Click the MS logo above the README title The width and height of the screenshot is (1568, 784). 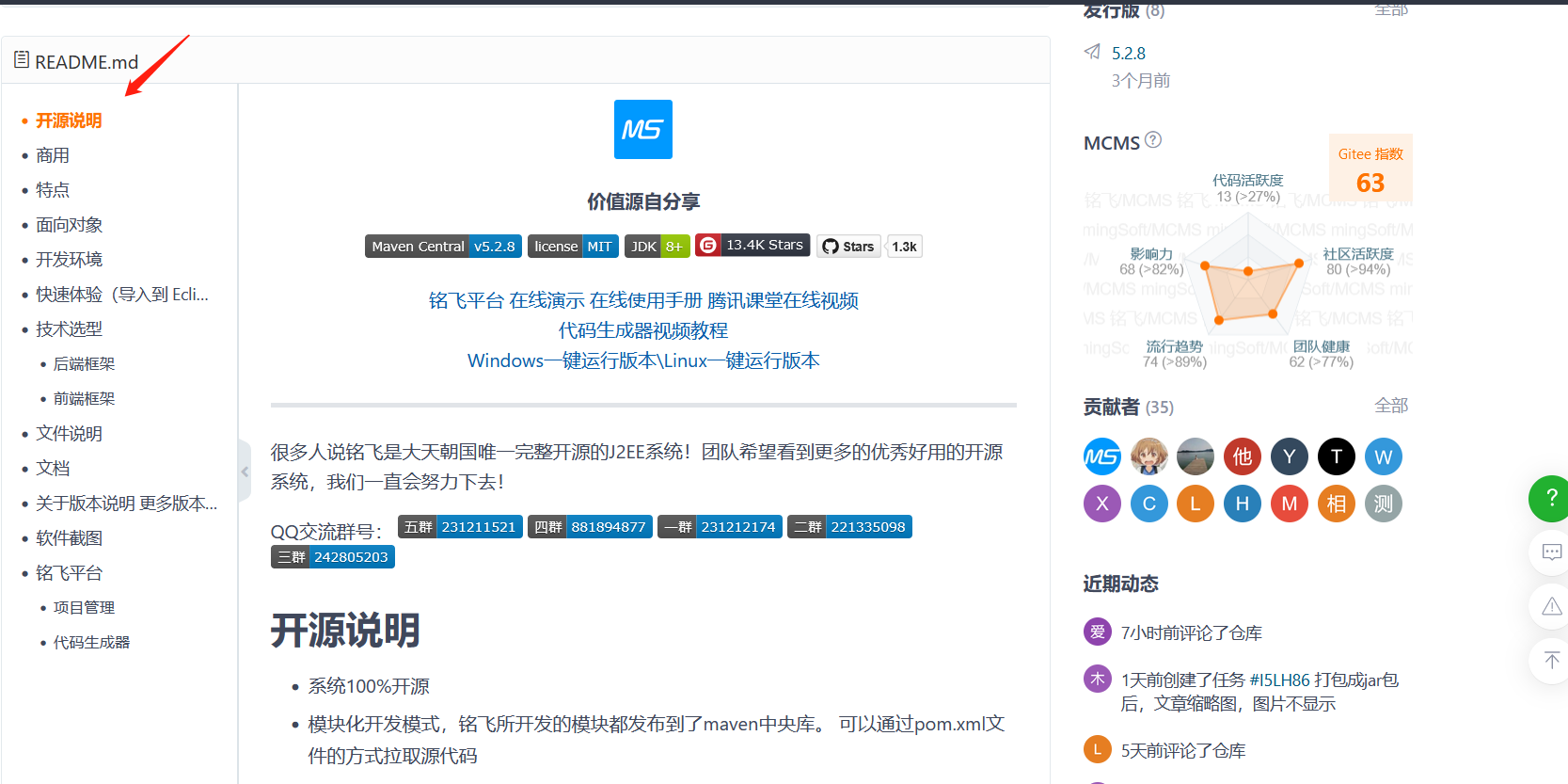coord(643,129)
